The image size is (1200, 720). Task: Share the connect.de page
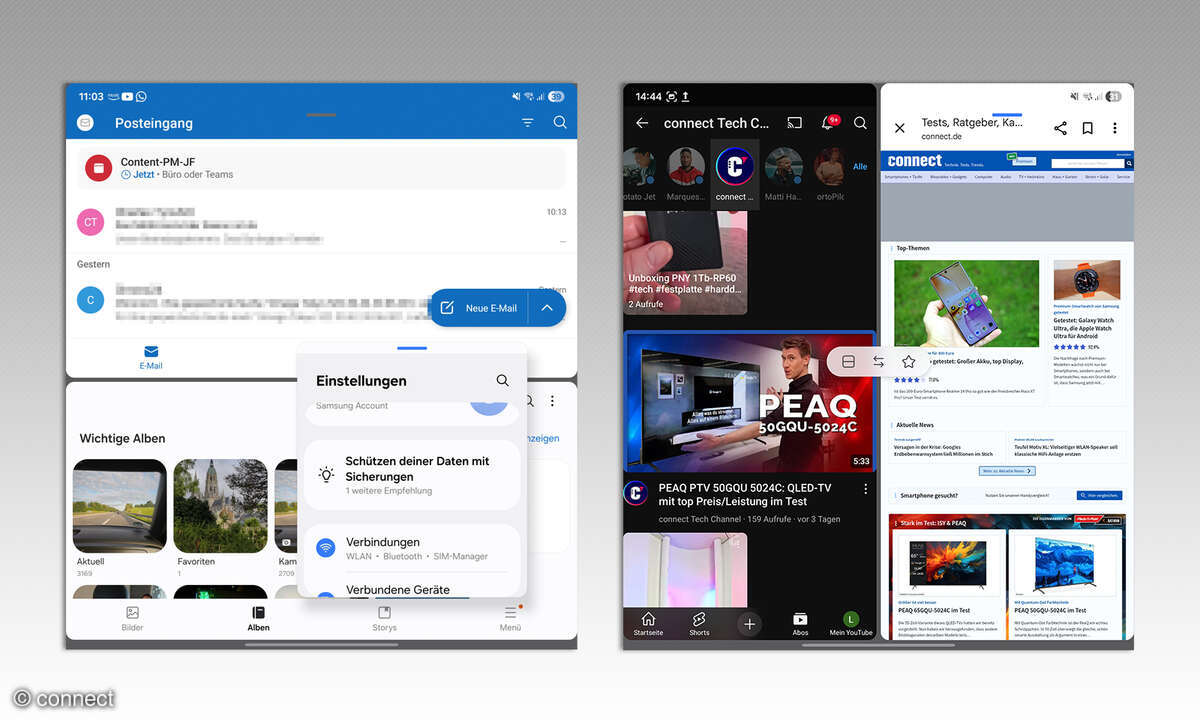tap(1061, 128)
